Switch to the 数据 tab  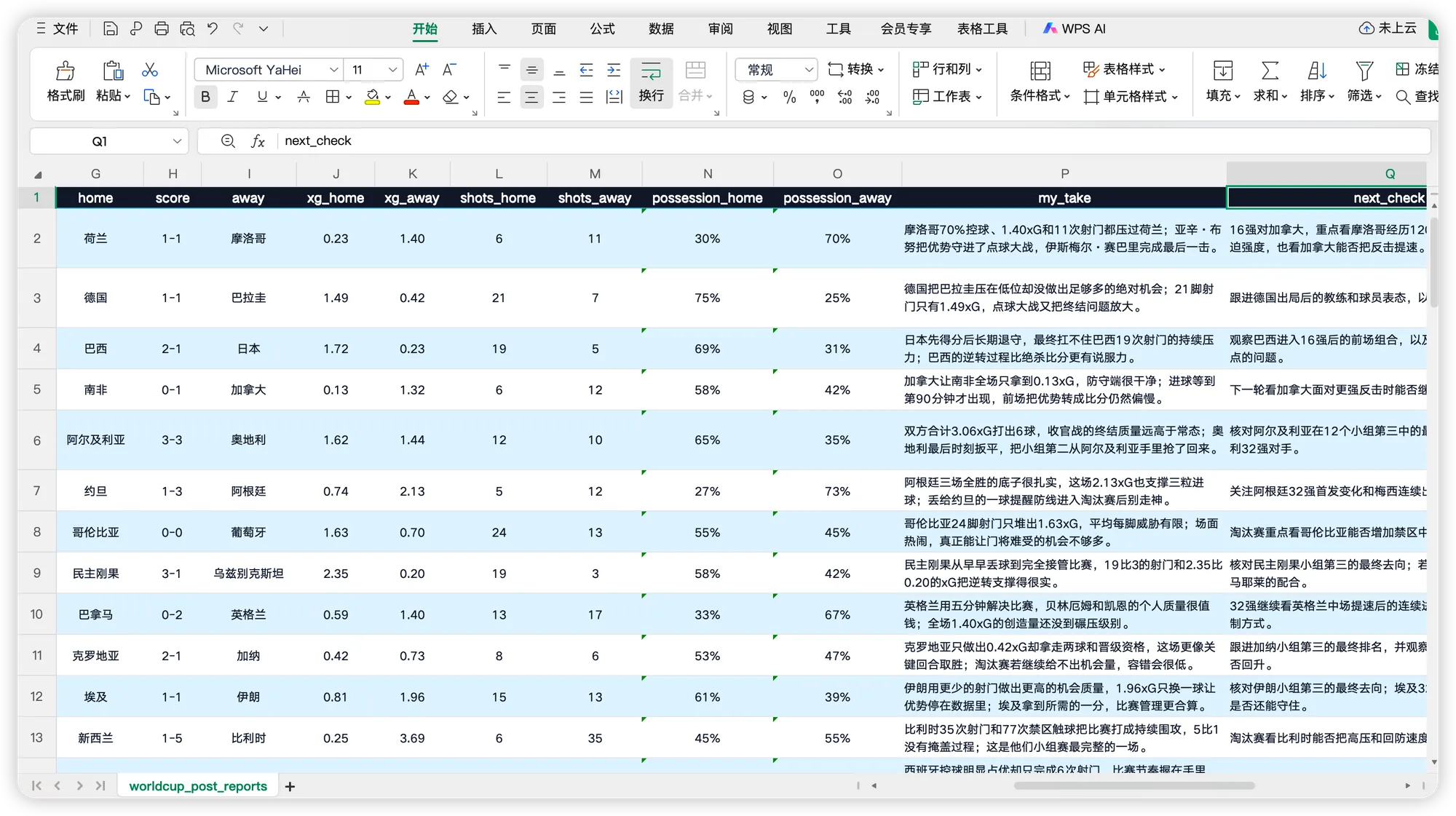[661, 28]
